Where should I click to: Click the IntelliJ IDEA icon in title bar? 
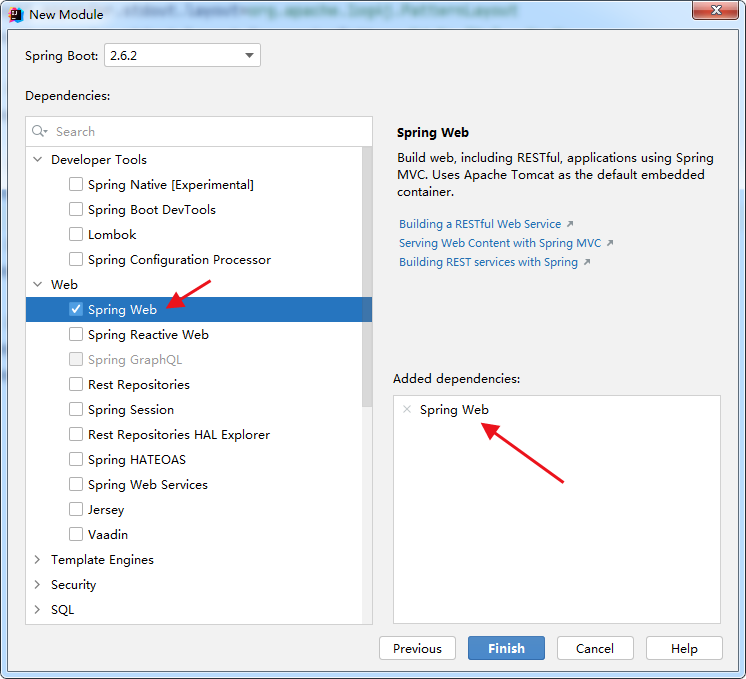point(16,15)
